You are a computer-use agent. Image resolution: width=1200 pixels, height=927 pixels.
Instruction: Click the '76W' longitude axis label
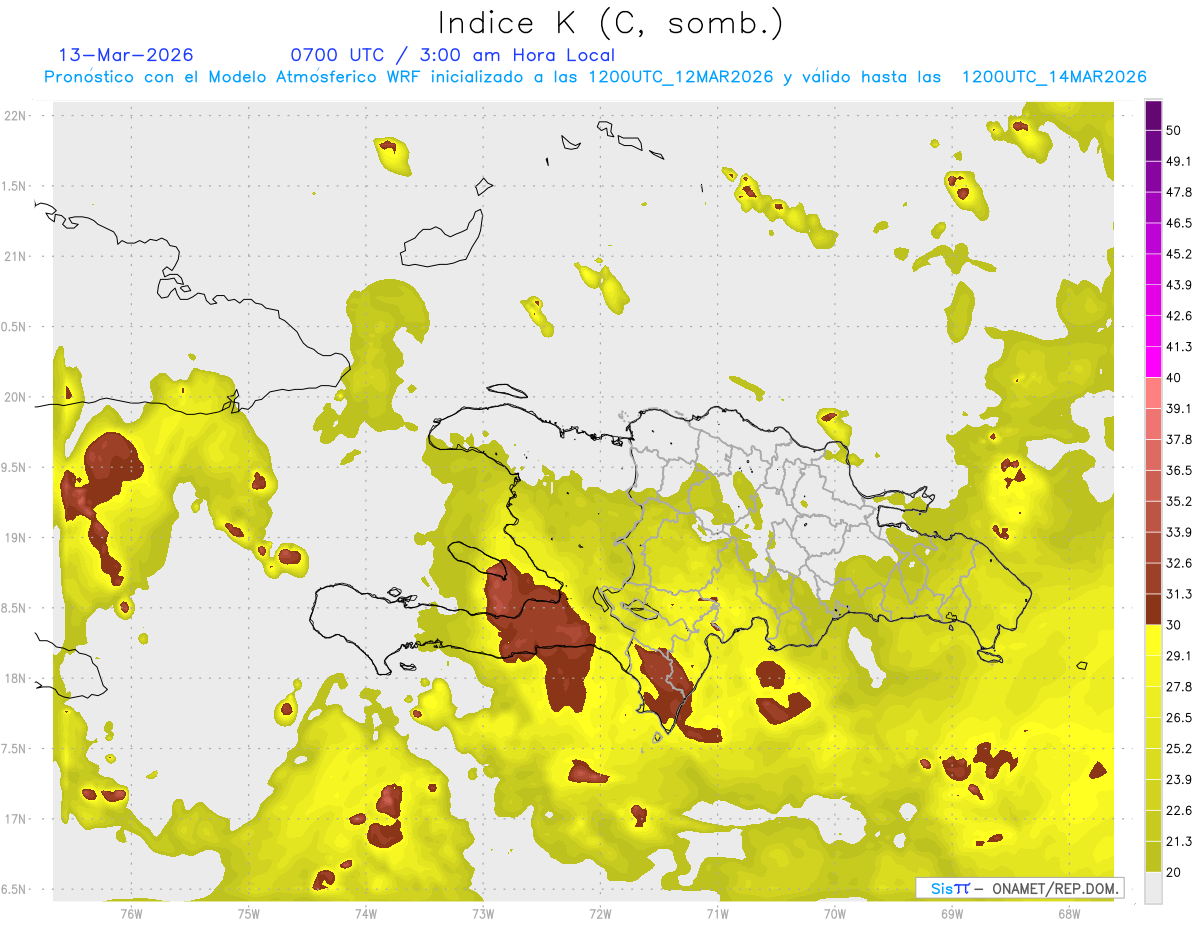point(131,913)
